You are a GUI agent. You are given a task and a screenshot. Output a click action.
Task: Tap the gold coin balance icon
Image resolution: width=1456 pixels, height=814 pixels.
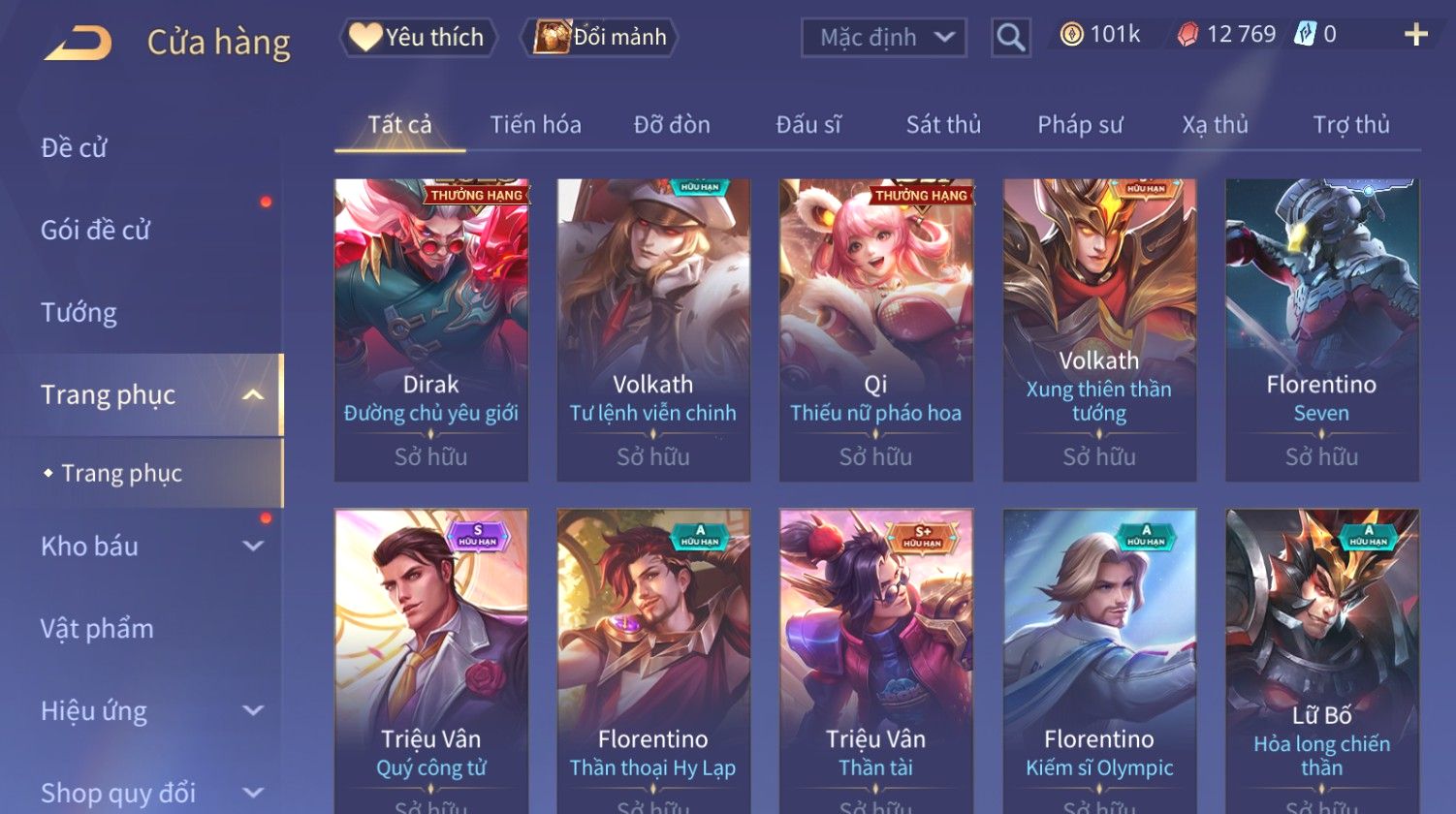1071,35
